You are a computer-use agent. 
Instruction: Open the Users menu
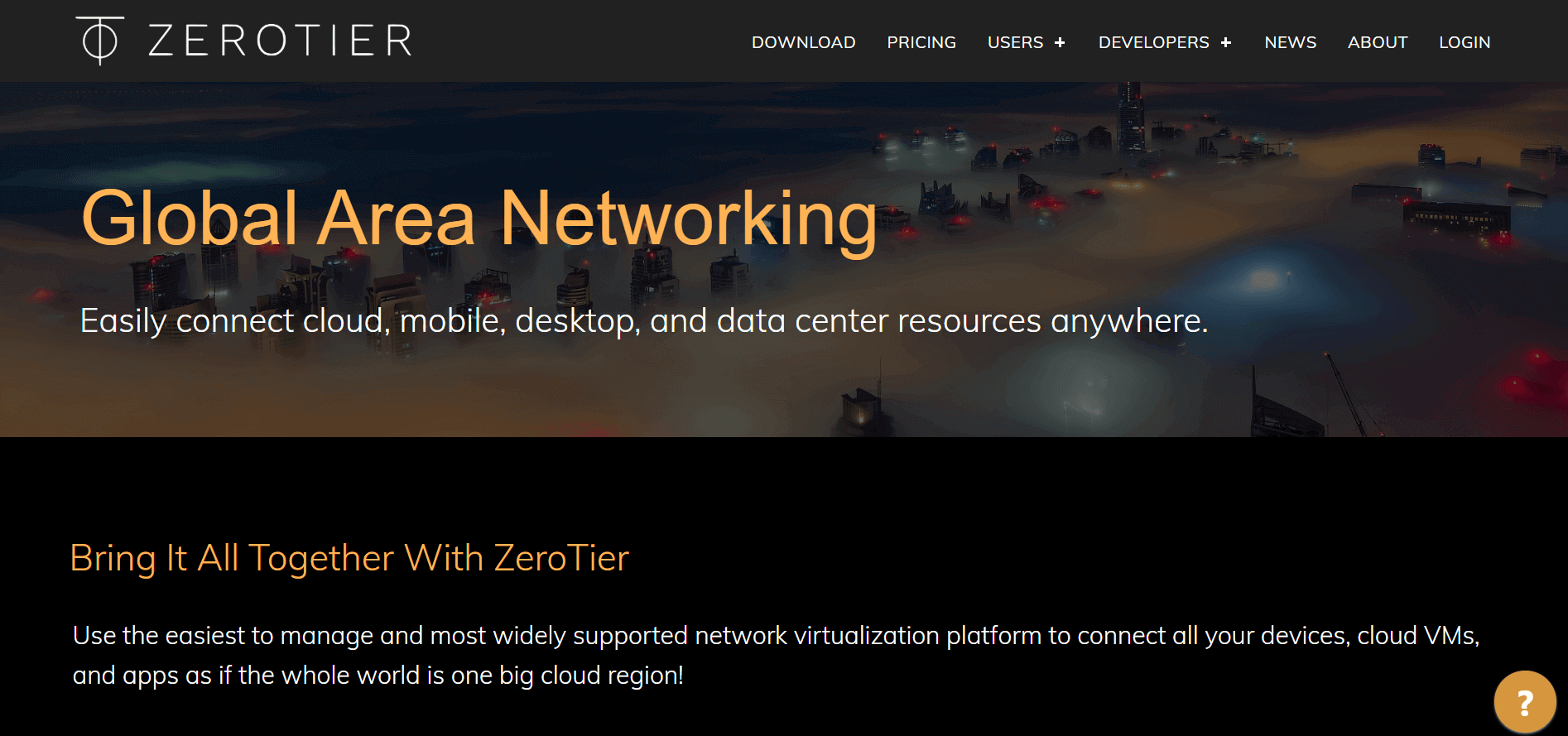pos(1015,42)
